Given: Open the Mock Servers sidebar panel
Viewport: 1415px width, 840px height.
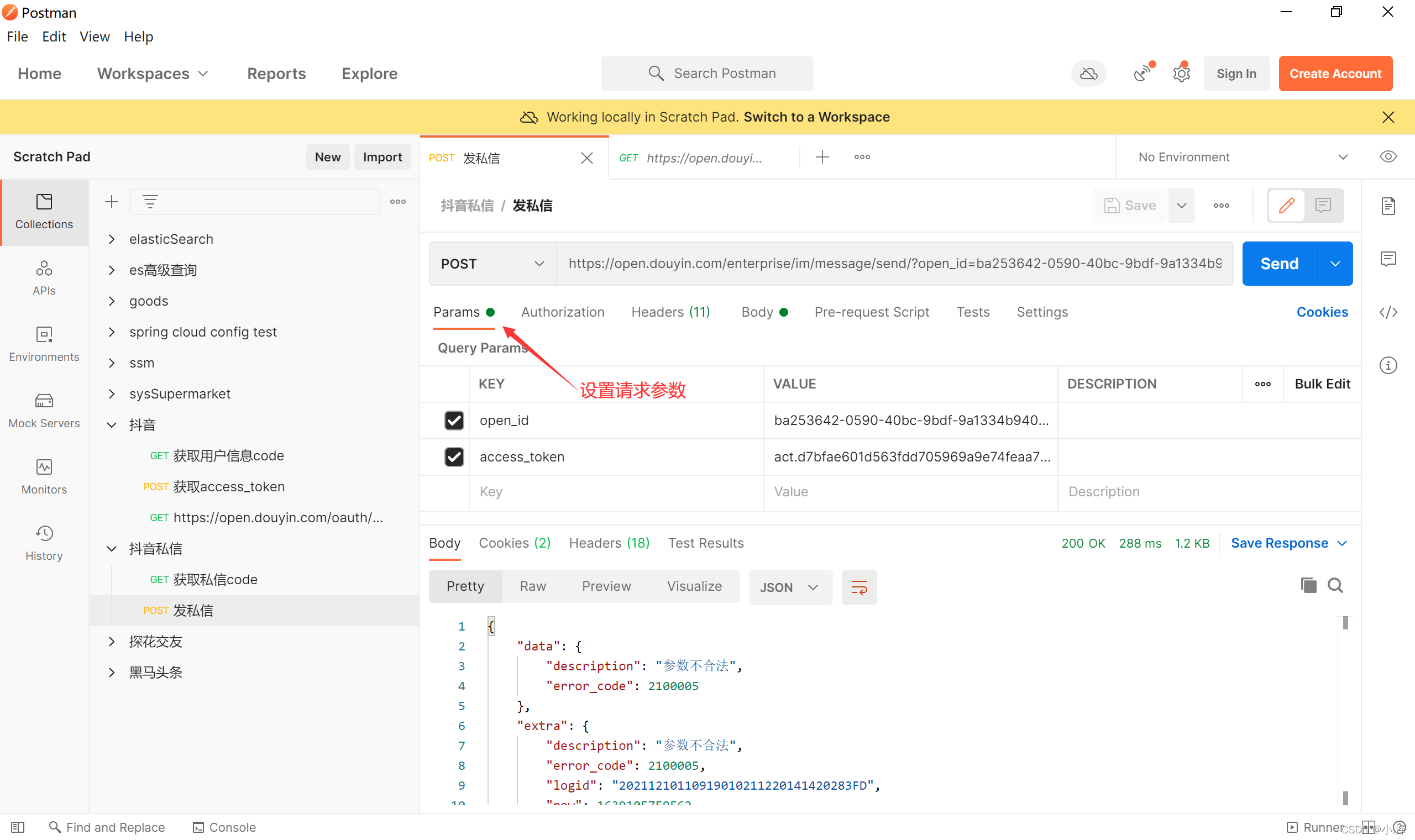Looking at the screenshot, I should coord(44,411).
